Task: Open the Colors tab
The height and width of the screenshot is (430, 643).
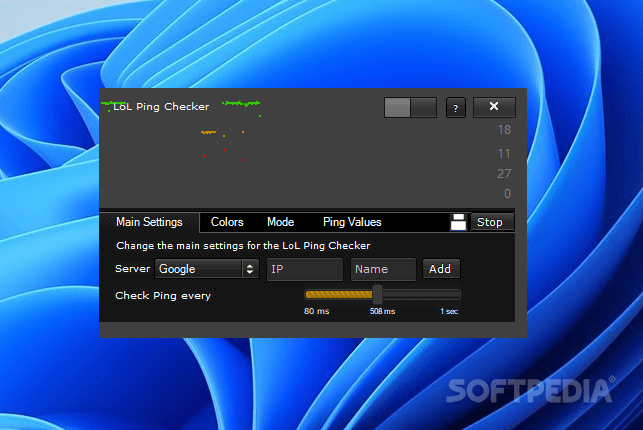Action: [227, 222]
